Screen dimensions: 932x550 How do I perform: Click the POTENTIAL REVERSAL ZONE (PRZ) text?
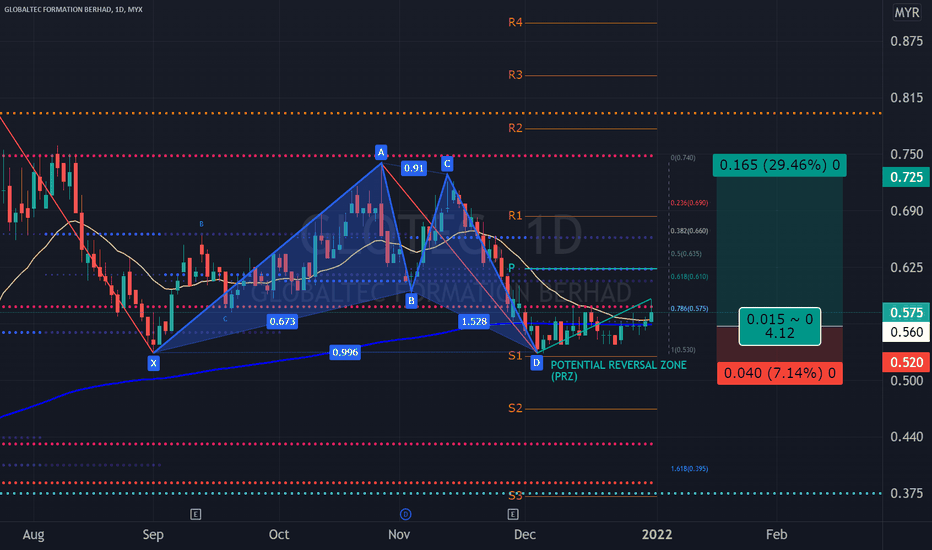click(618, 370)
